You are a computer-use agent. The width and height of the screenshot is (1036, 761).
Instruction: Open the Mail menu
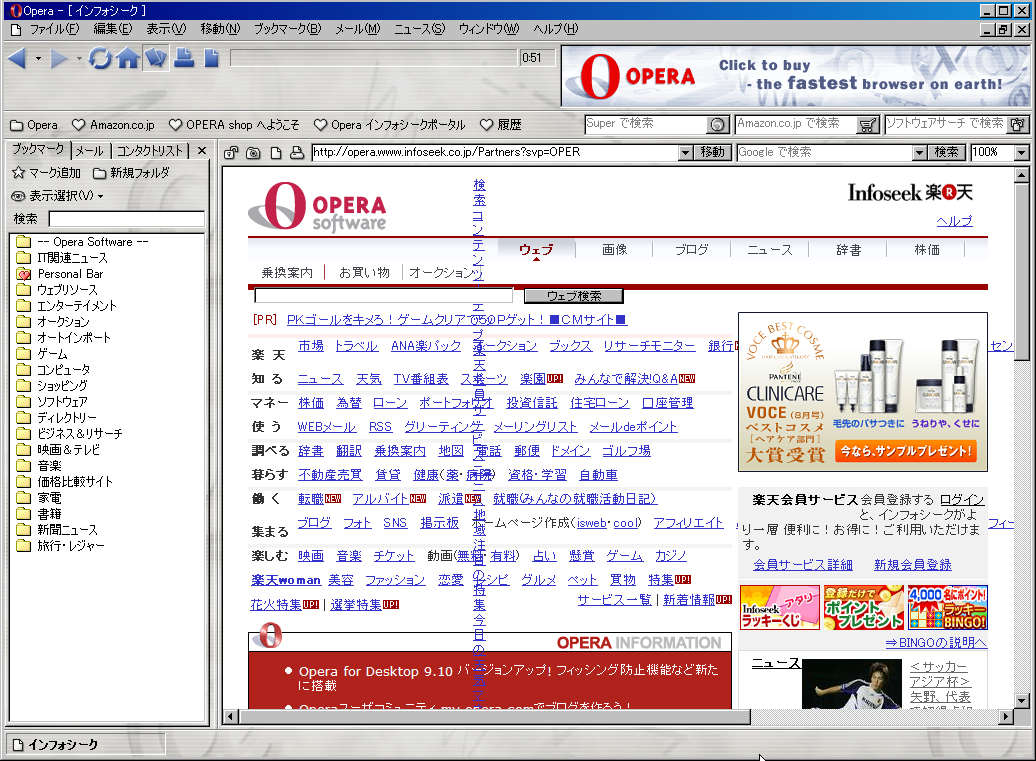click(357, 29)
